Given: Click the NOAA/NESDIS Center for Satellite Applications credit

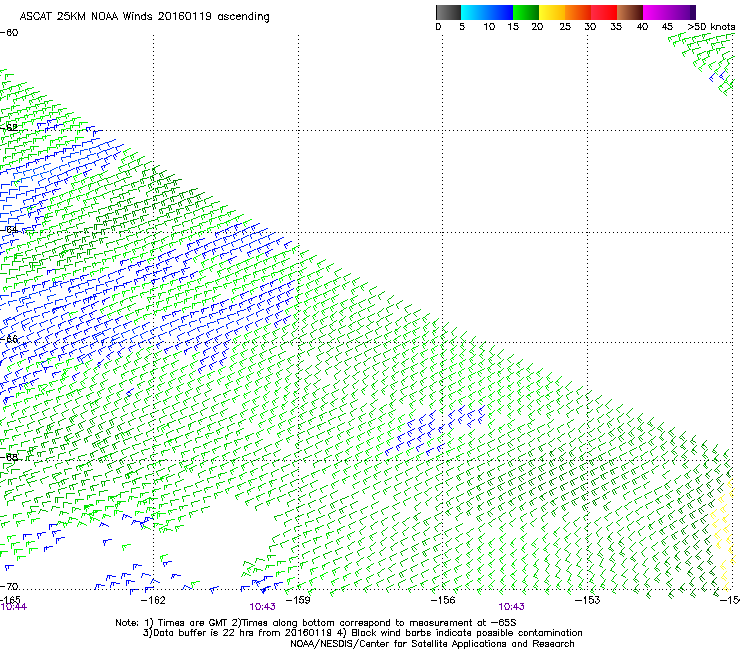Looking at the screenshot, I should coord(432,644).
